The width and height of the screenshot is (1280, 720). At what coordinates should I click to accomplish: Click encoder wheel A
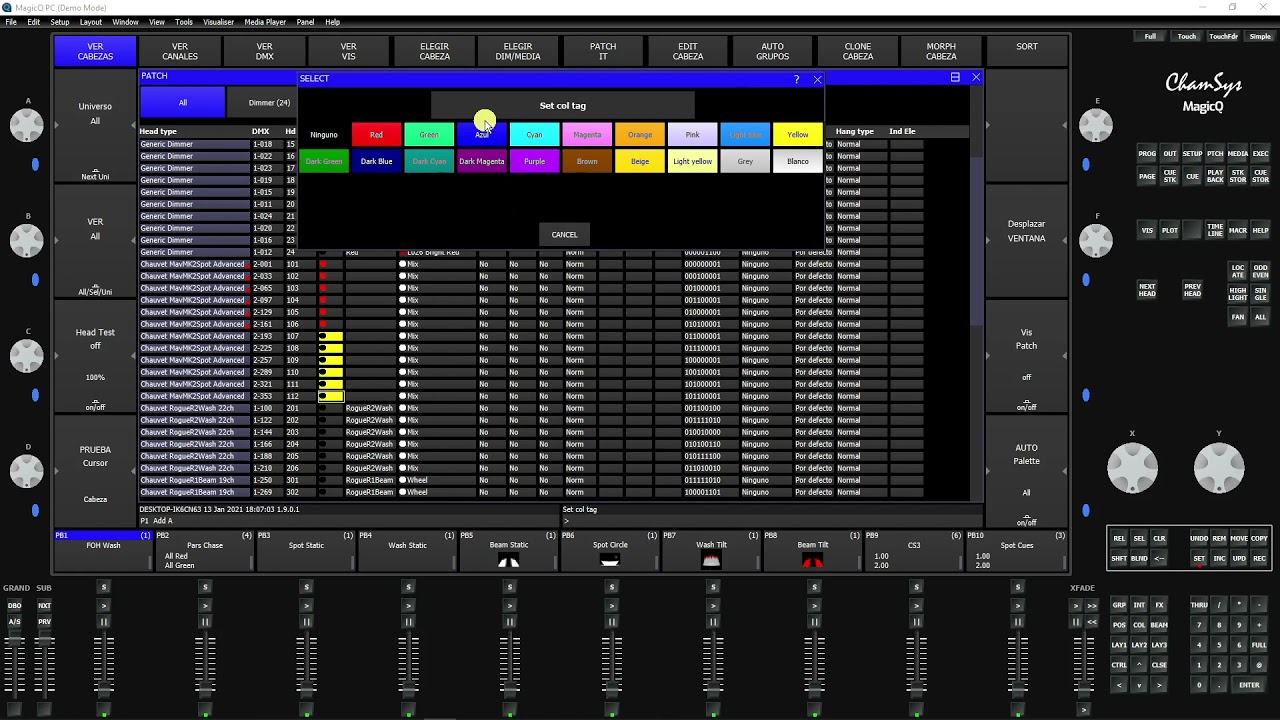tap(27, 125)
